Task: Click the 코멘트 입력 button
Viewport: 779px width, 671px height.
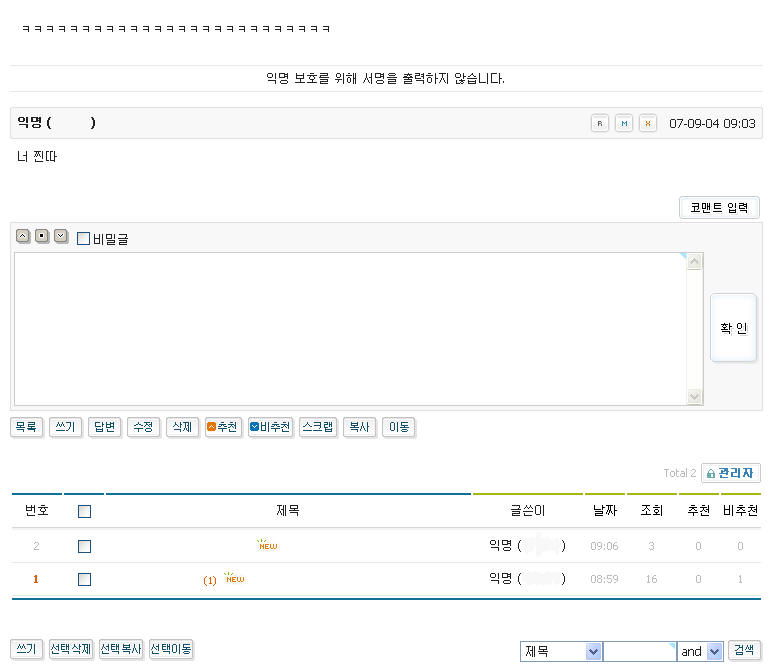Action: pos(719,208)
